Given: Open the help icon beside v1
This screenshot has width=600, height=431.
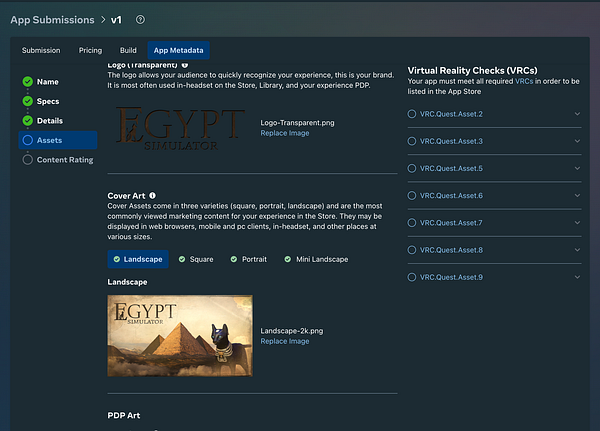Looking at the screenshot, I should pyautogui.click(x=140, y=20).
